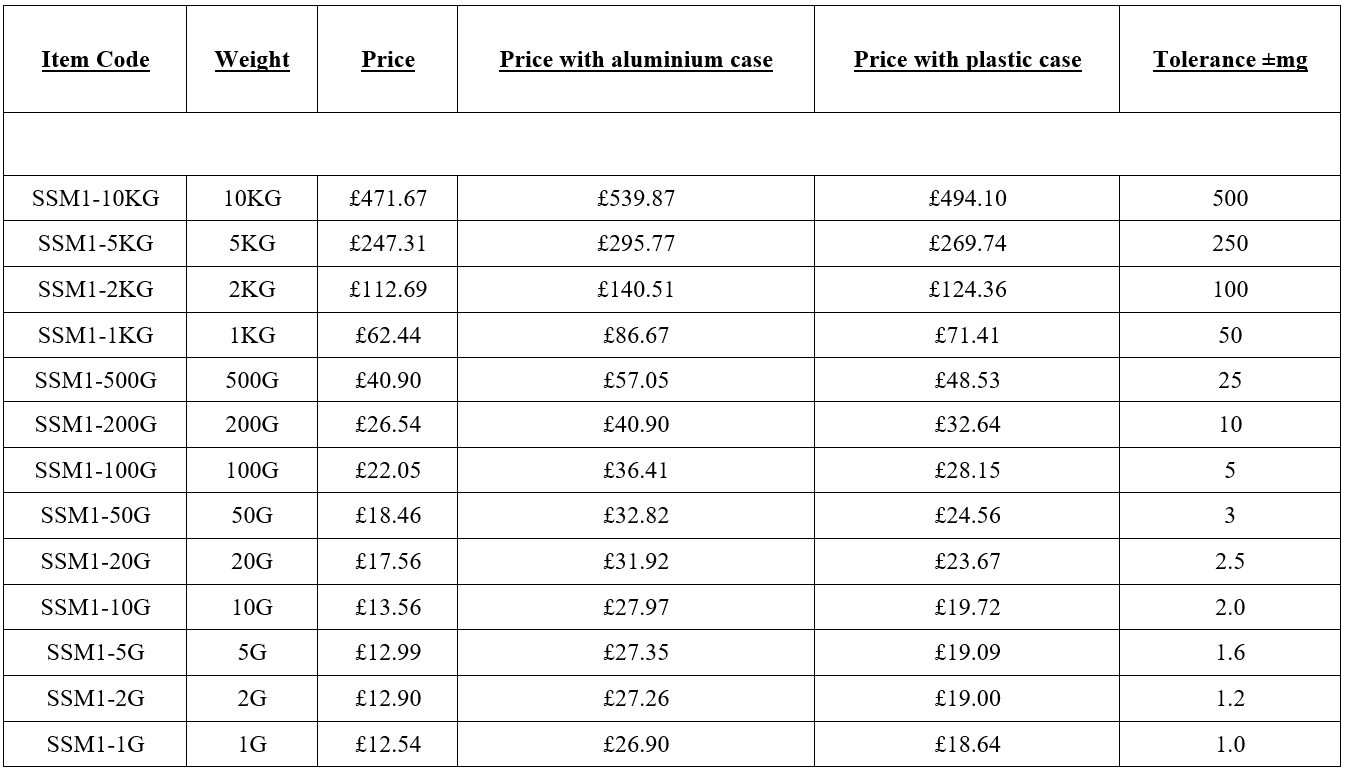Select the SSM1-50G item code cell
This screenshot has width=1345, height=772.
(x=95, y=516)
